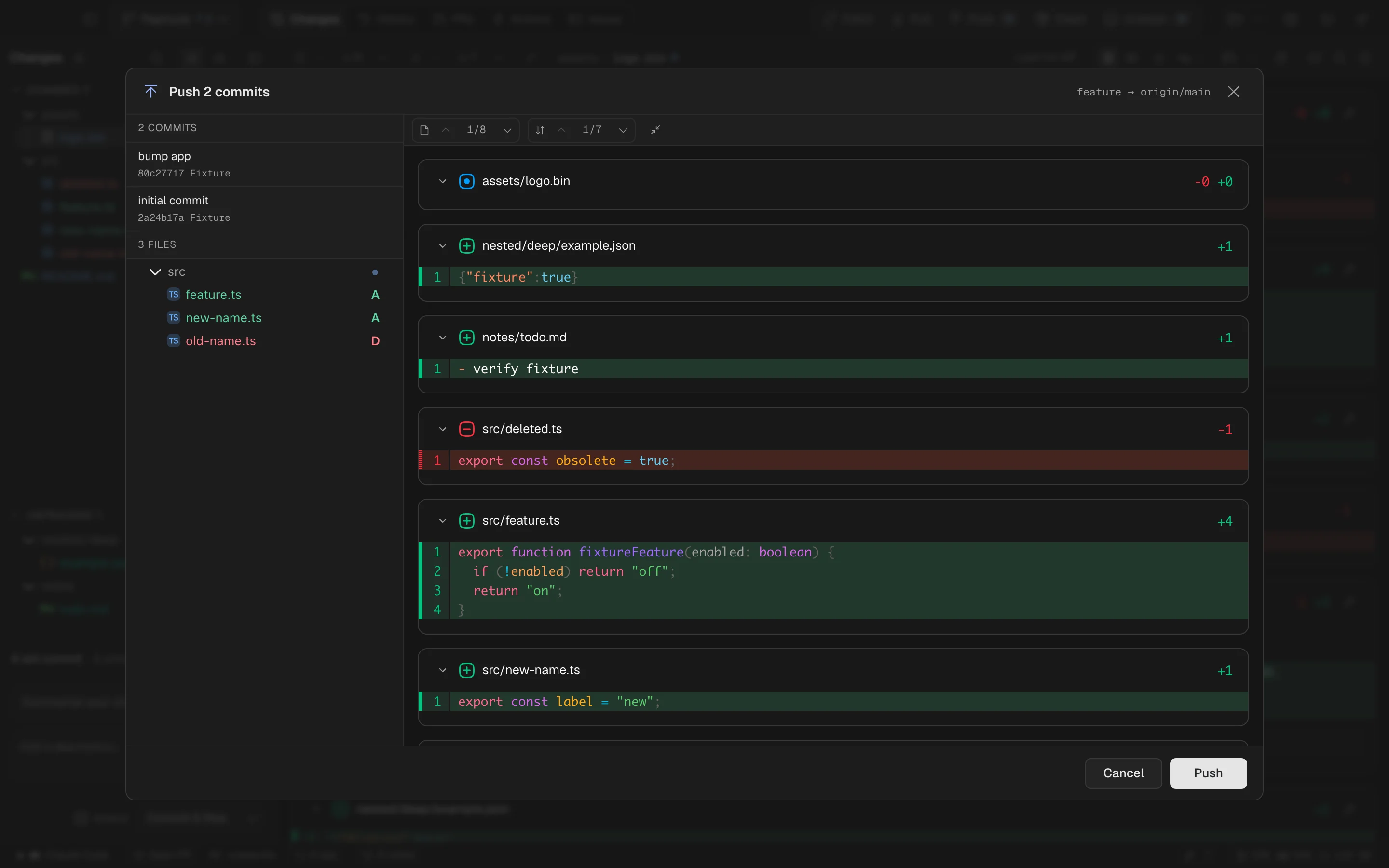Click the "2 COMMITS" section header
Viewport: 1389px width, 868px height.
pos(167,128)
